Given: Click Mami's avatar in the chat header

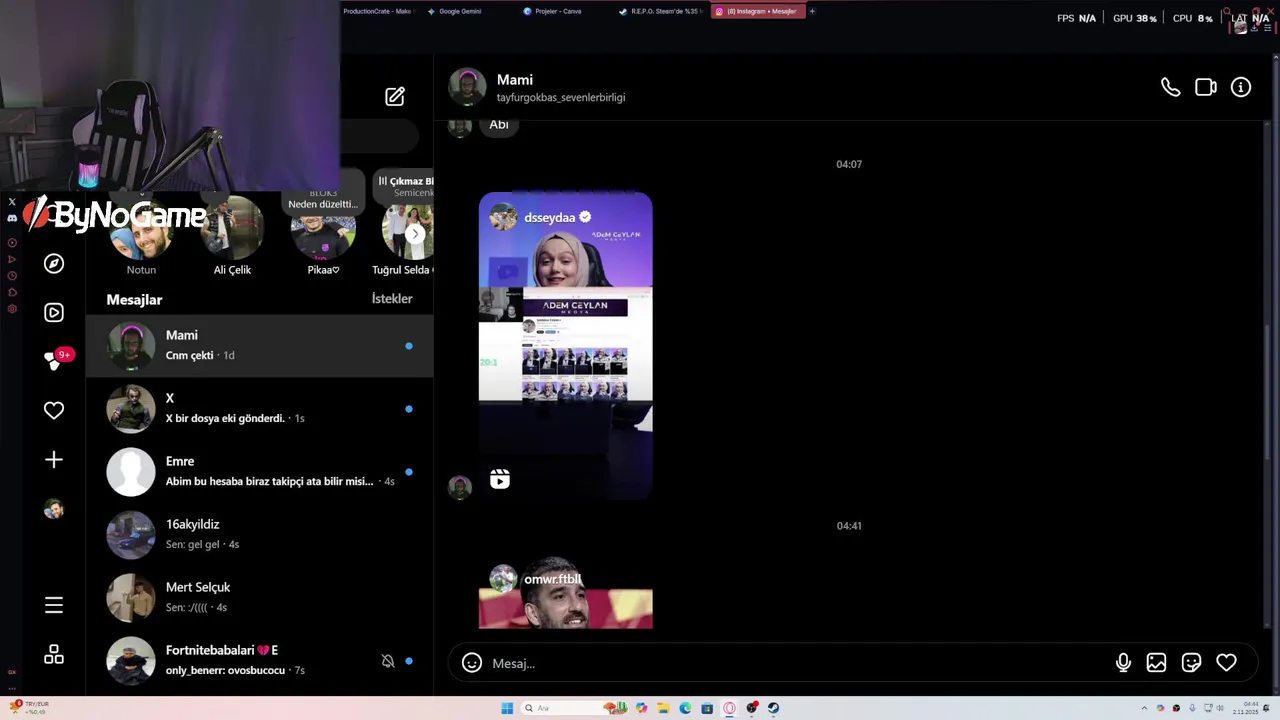Looking at the screenshot, I should click(x=467, y=87).
